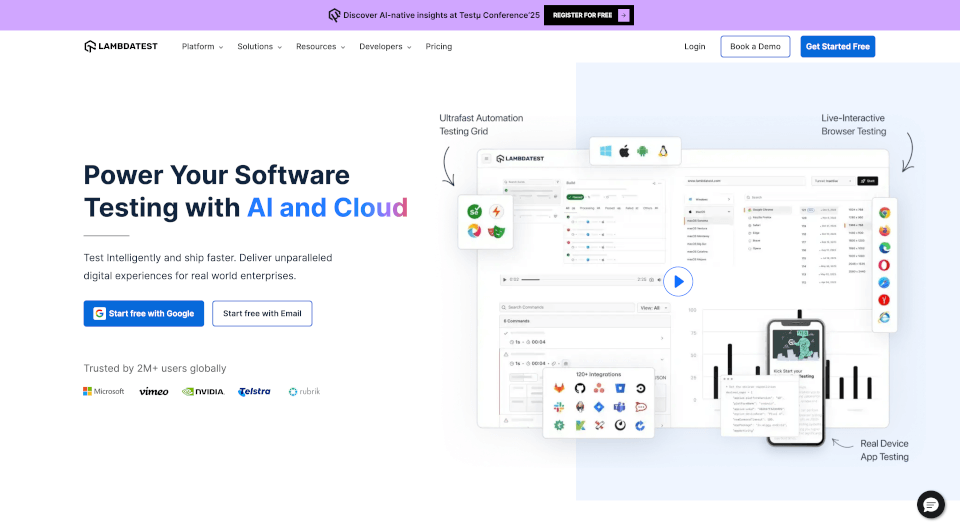The image size is (960, 531).
Task: Click the GitHub icon in the integrations card
Action: click(579, 388)
